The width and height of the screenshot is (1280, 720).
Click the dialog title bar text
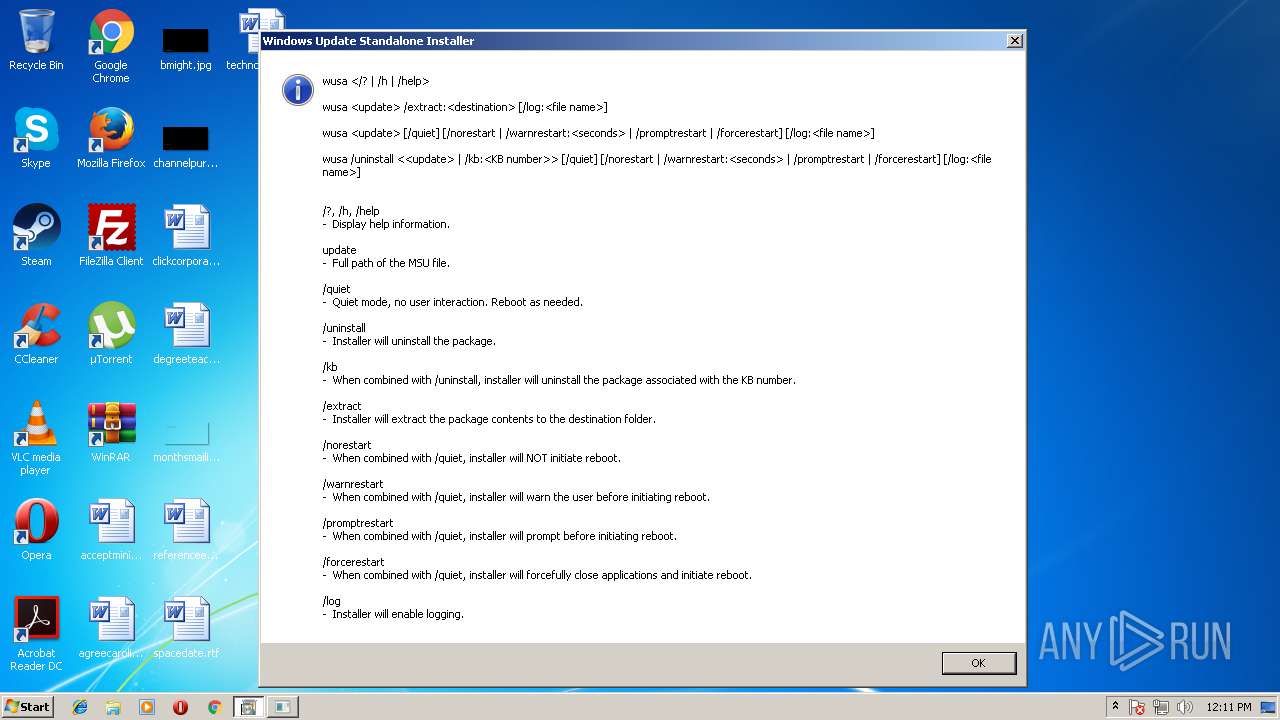pos(368,41)
